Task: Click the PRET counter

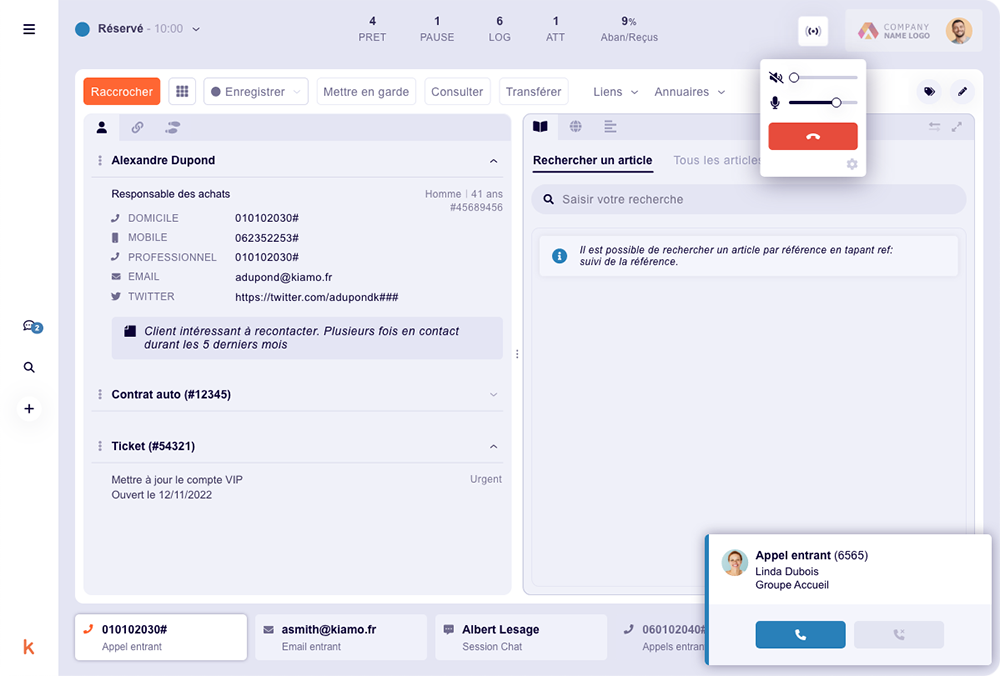Action: point(372,29)
